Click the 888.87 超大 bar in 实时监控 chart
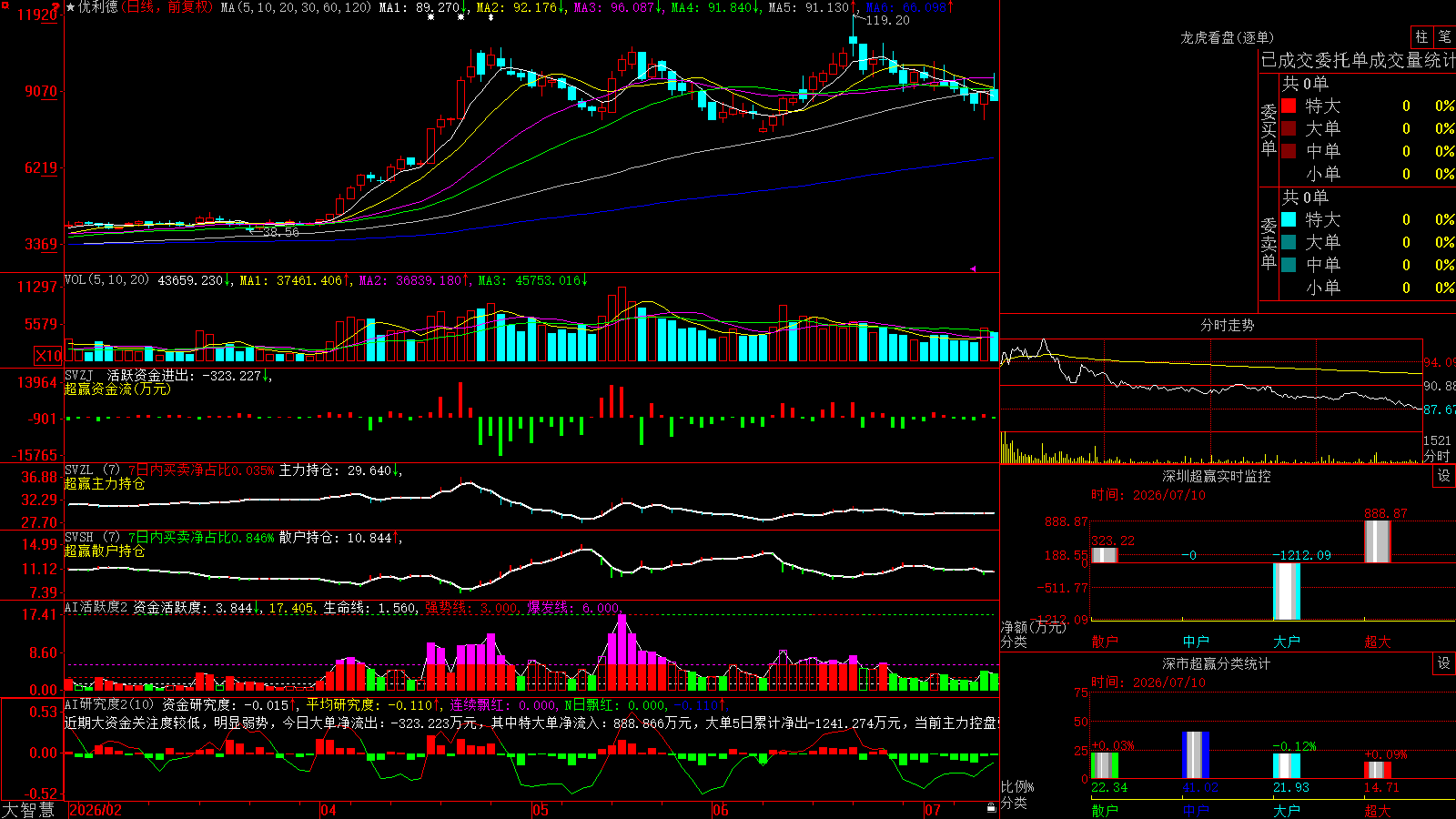 click(x=1378, y=541)
